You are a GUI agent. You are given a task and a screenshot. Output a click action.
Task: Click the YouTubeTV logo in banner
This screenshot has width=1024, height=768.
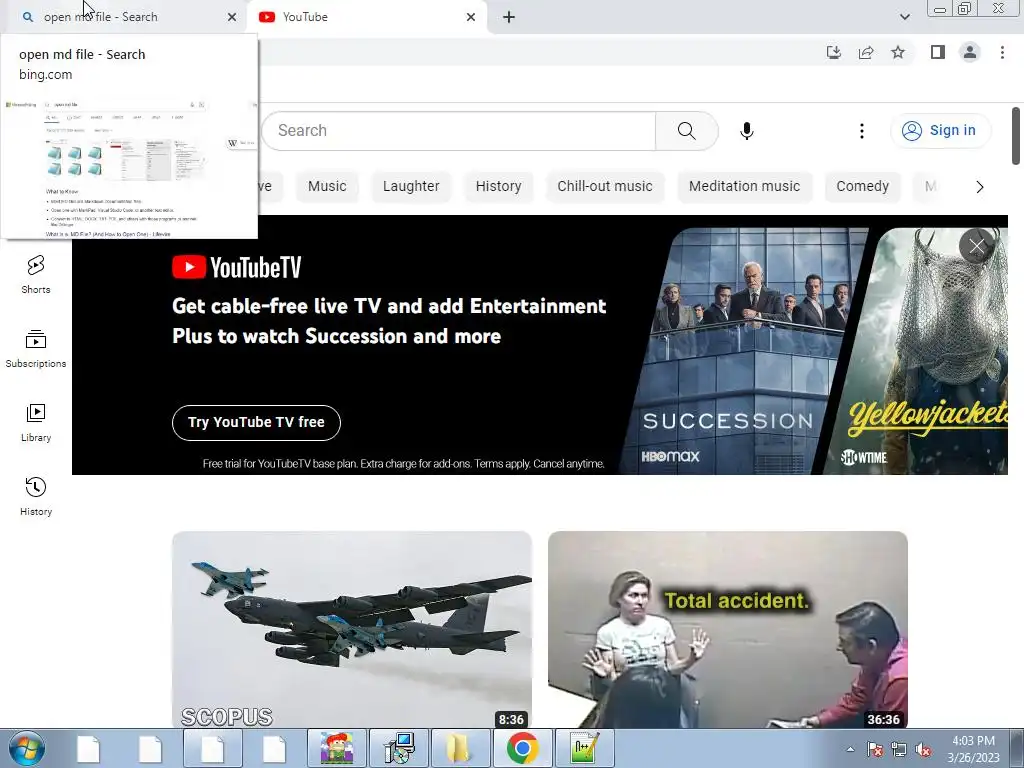point(236,267)
